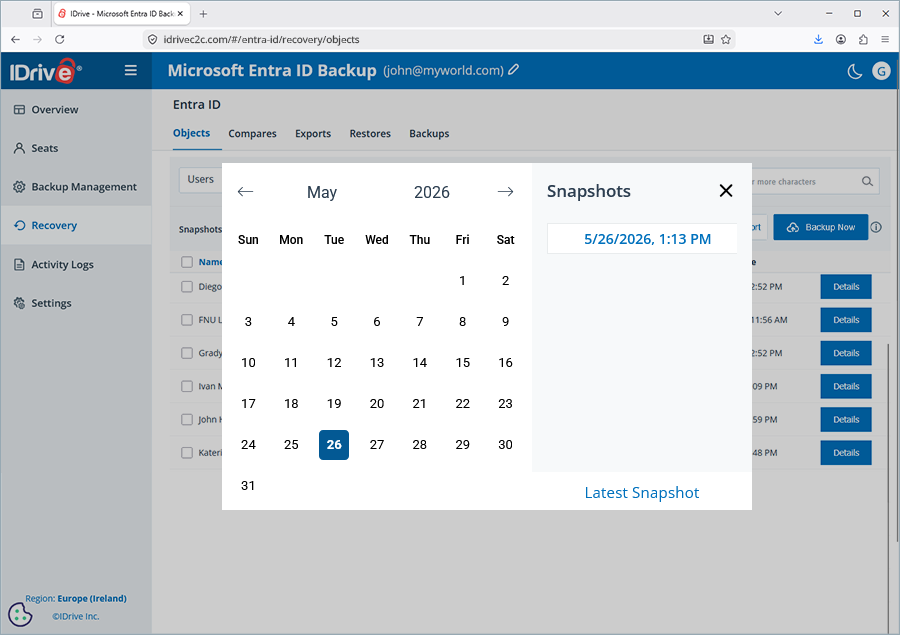Select Recovery in the sidebar
900x635 pixels.
click(76, 225)
